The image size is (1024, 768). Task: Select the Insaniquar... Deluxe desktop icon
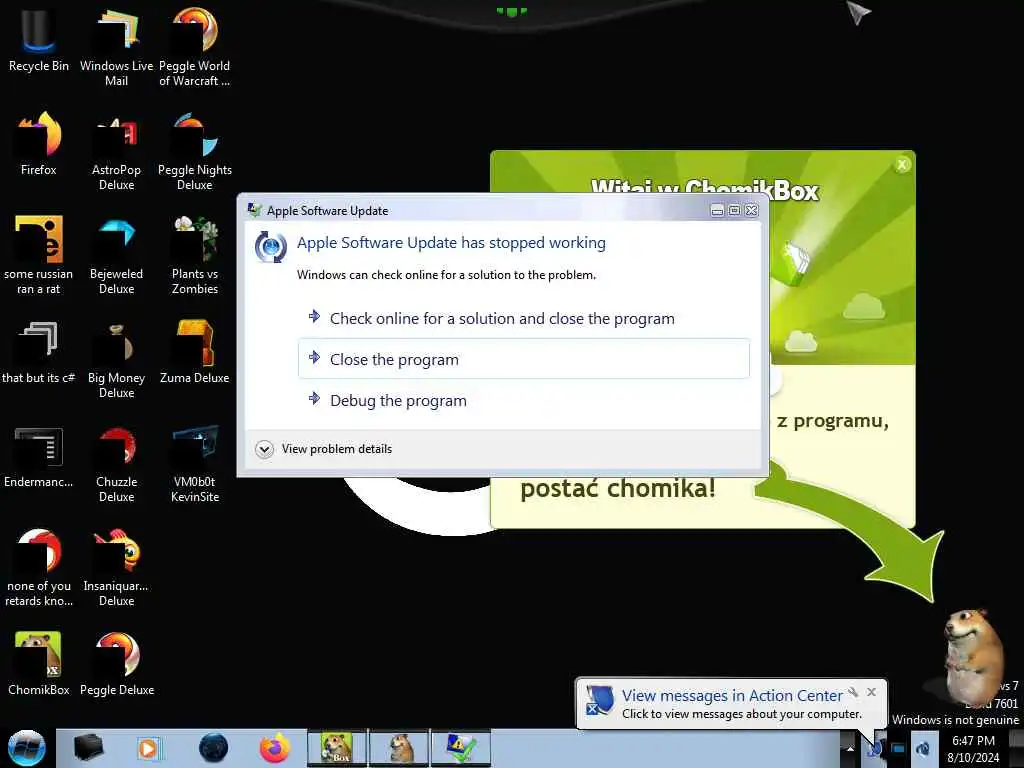116,568
